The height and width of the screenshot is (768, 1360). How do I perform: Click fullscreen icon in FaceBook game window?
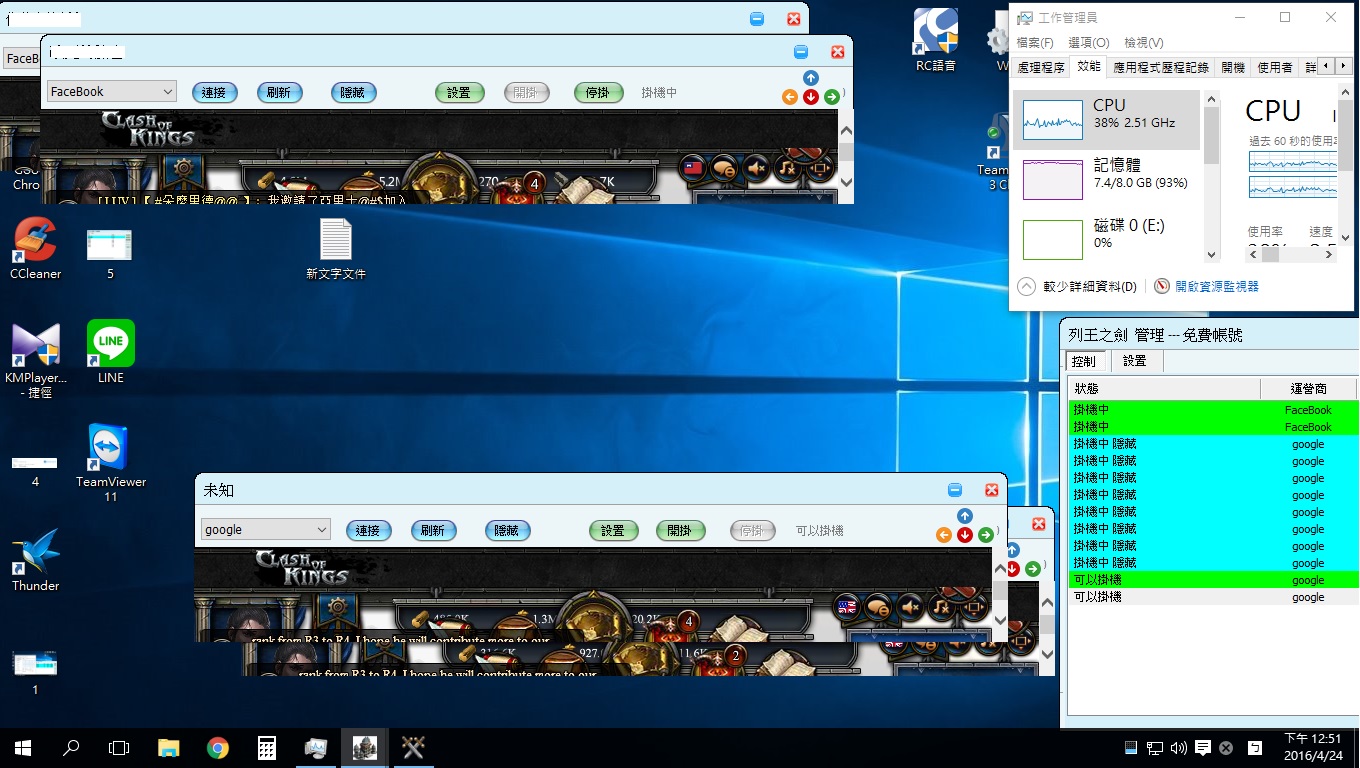(x=818, y=168)
